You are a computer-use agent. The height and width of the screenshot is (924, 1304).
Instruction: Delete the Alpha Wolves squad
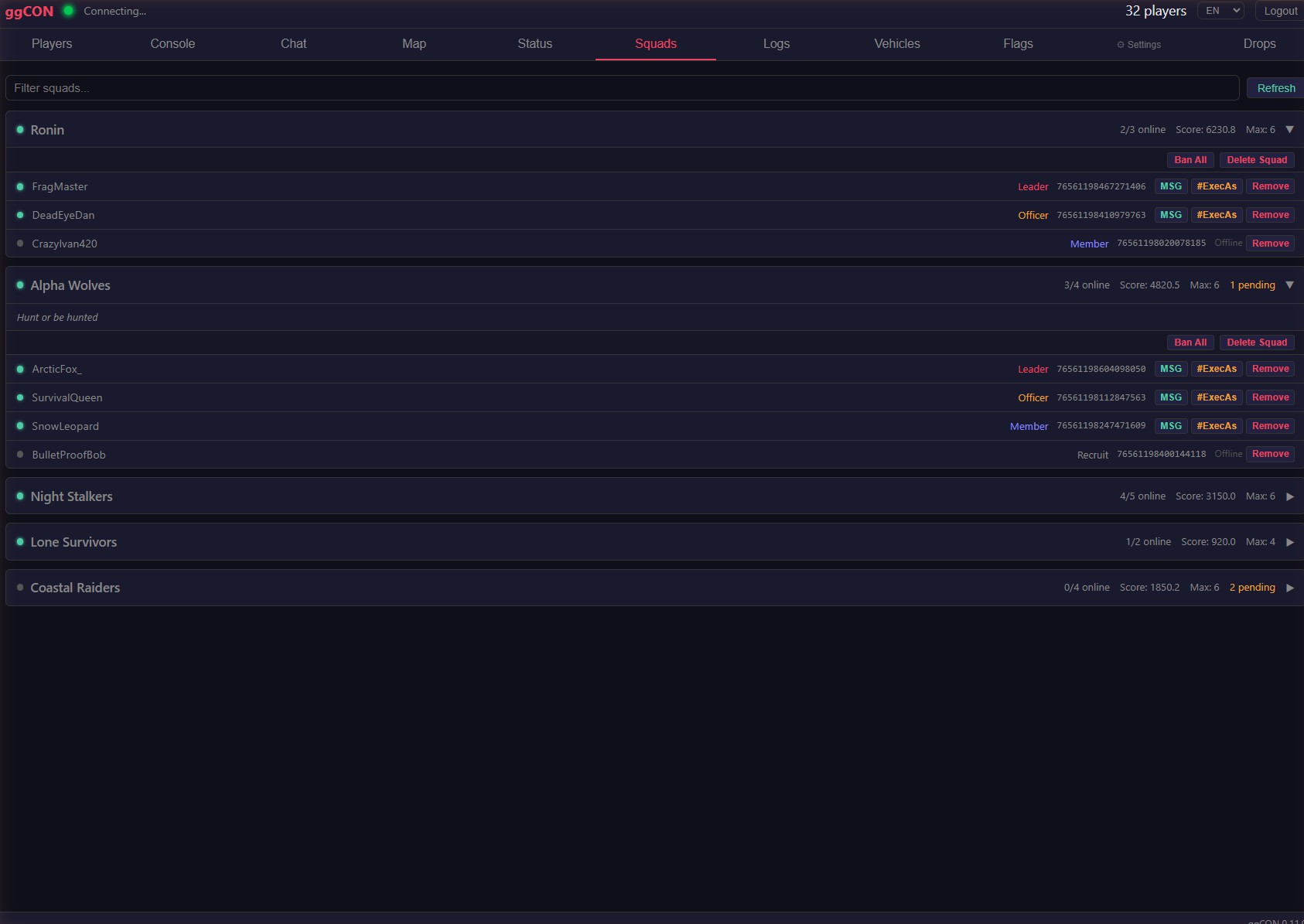[x=1257, y=343]
